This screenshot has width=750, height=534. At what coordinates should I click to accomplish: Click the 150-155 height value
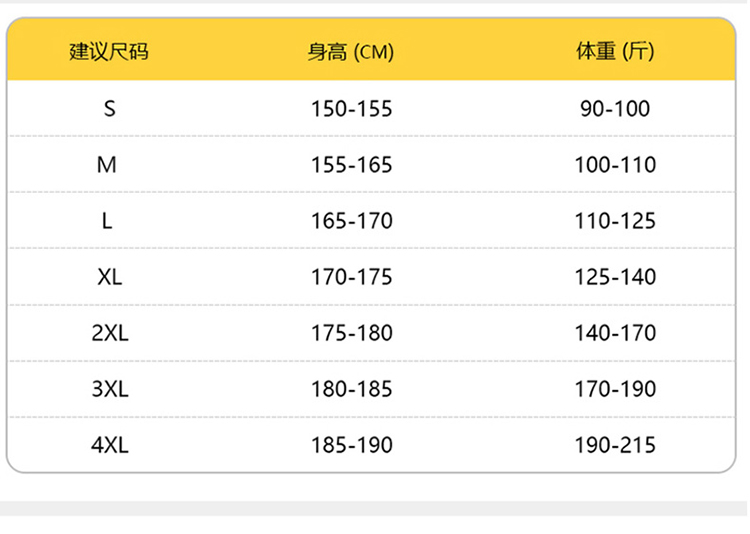(351, 108)
